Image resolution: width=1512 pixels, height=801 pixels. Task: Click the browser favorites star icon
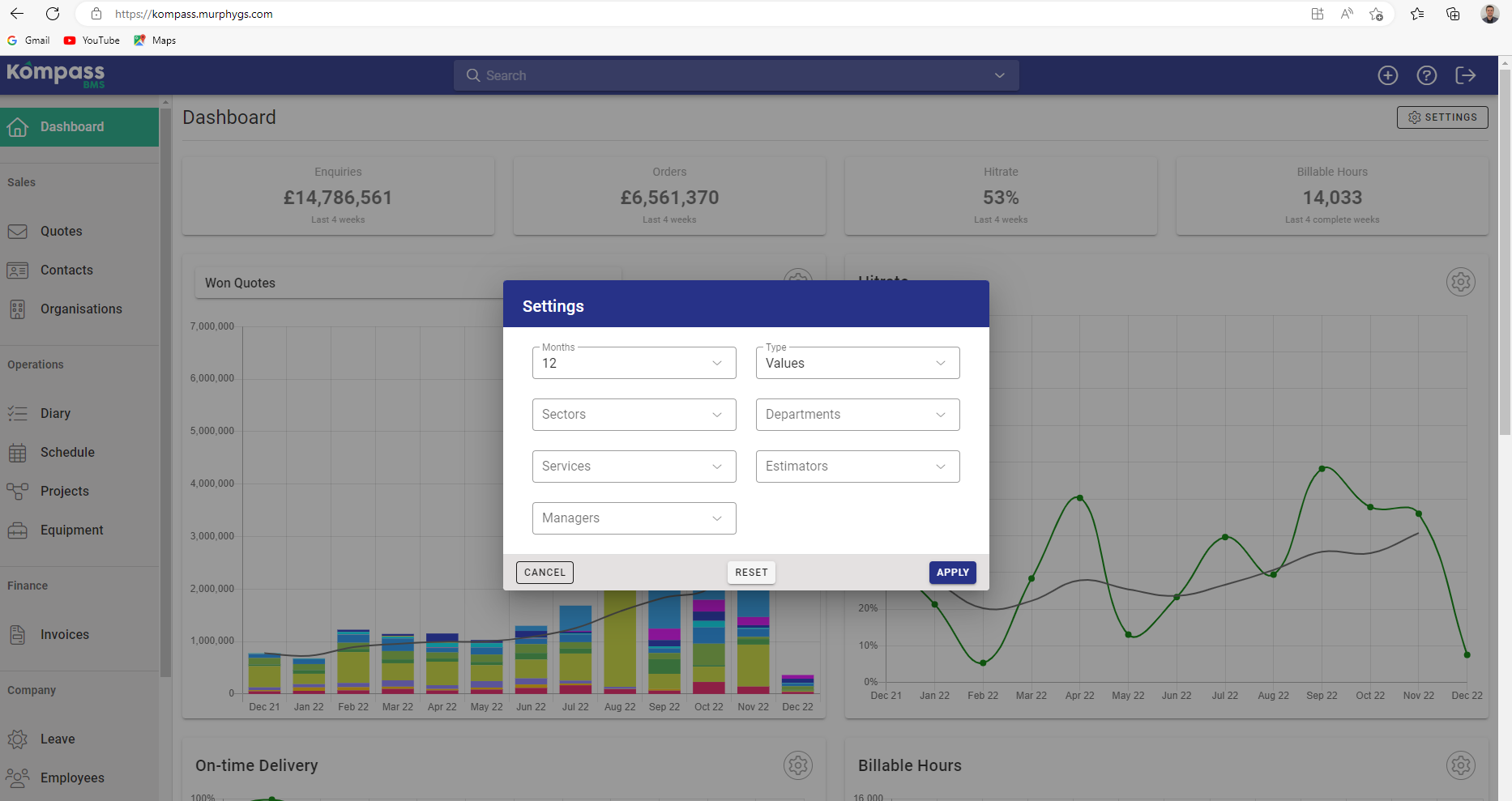point(1416,14)
